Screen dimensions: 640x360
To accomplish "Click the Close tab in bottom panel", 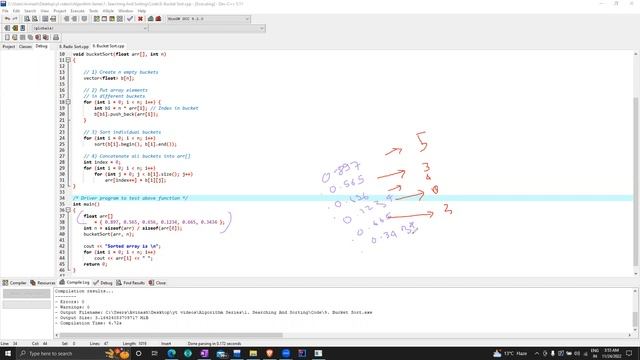I will click(x=157, y=282).
